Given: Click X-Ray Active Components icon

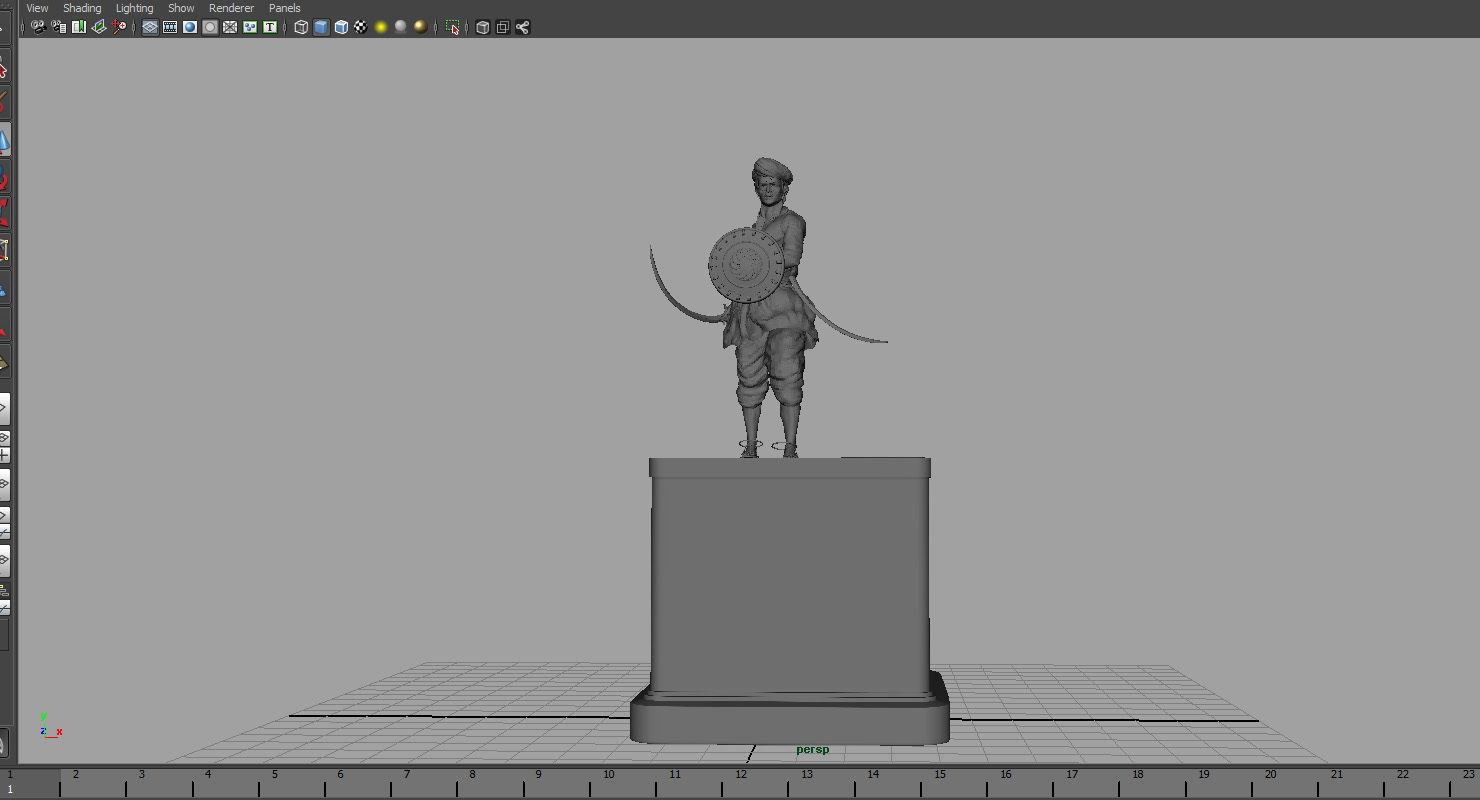Looking at the screenshot, I should click(x=503, y=27).
